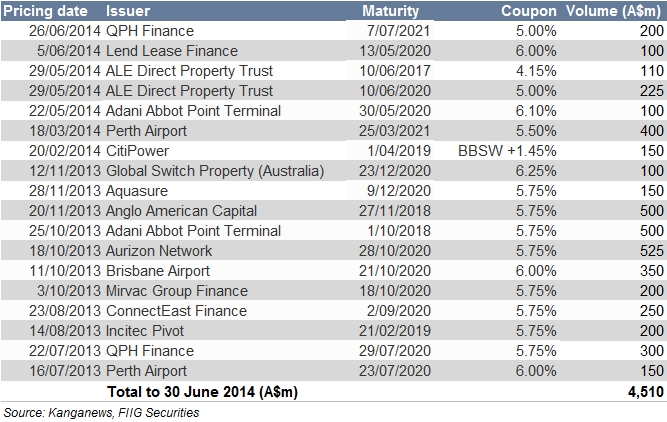
Task: Click the Incitec Pivot issuer cell
Action: 149,331
